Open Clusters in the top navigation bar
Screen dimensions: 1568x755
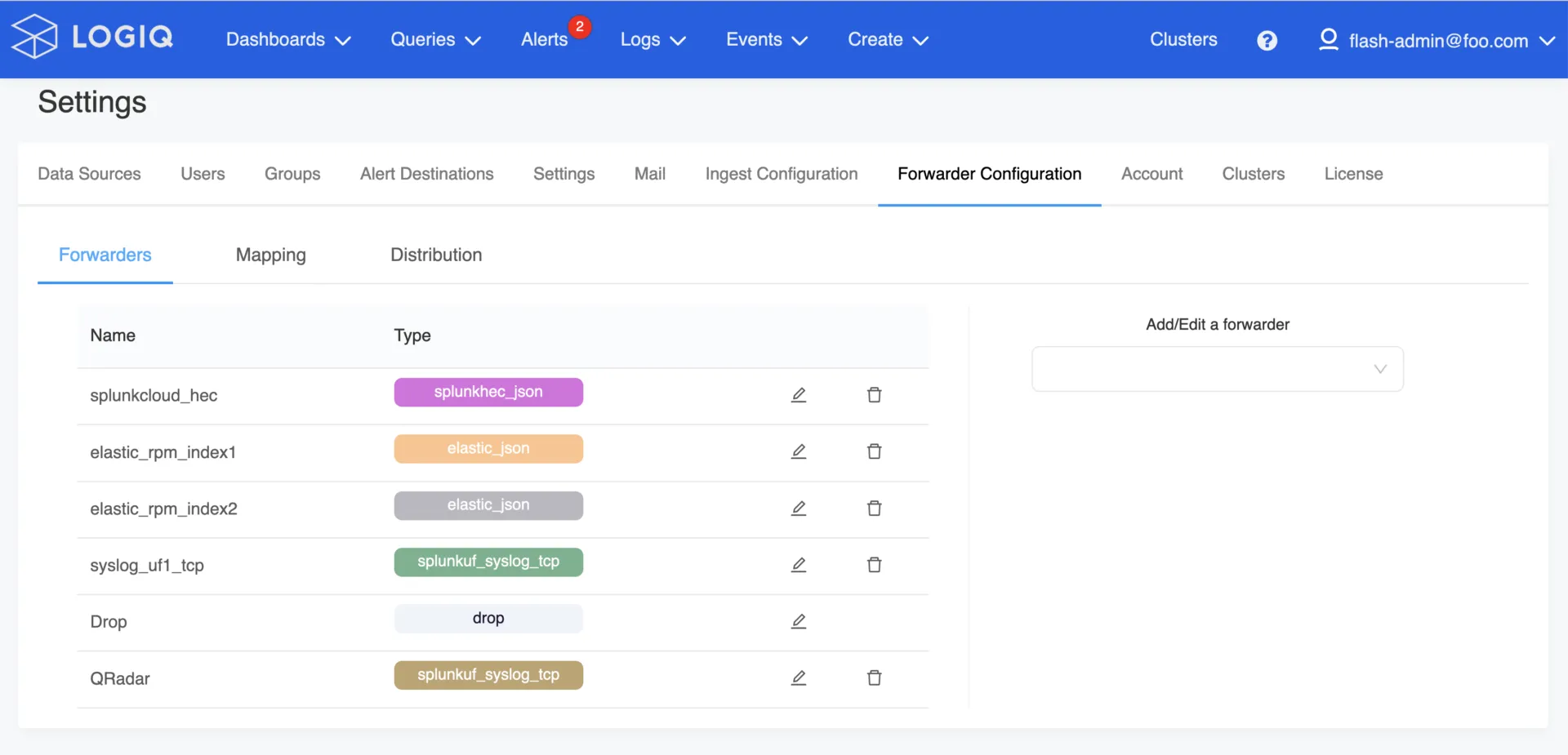point(1183,39)
